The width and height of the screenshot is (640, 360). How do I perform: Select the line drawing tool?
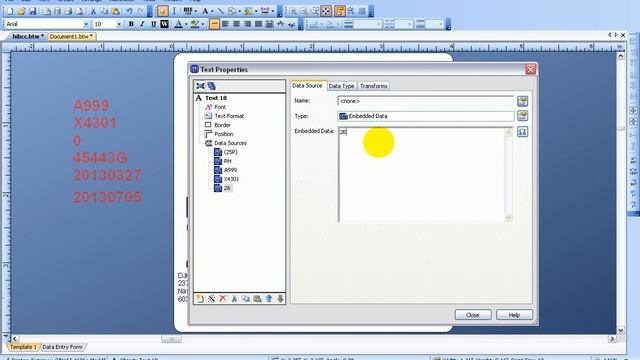pyautogui.click(x=220, y=11)
